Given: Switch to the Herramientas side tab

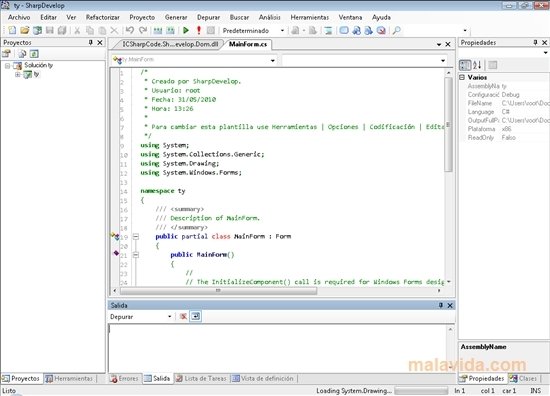Looking at the screenshot, I should pos(69,378).
